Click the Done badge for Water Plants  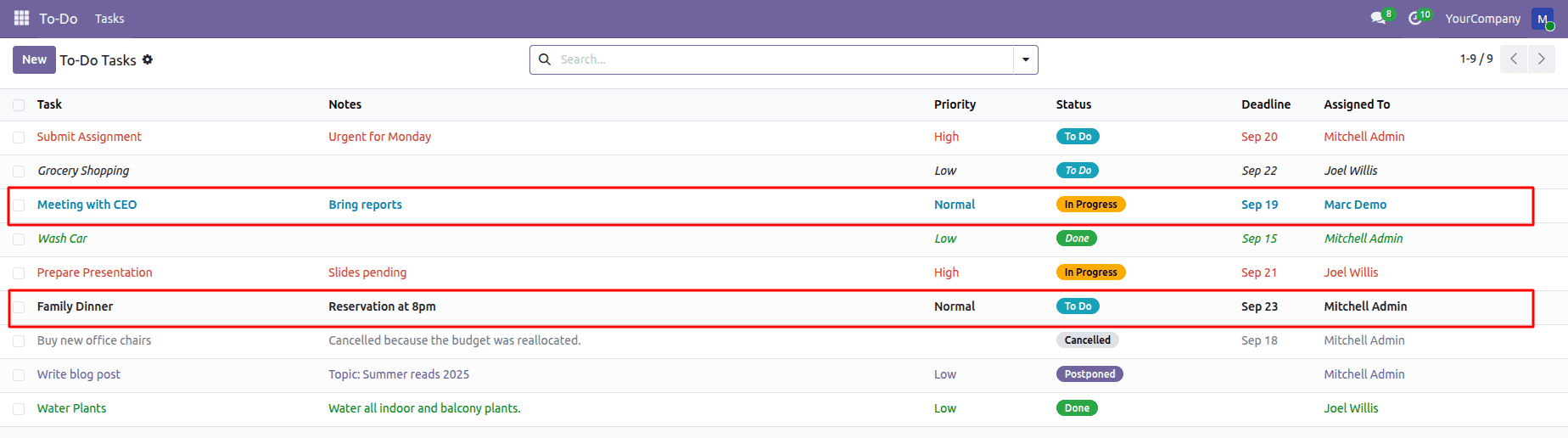[1077, 408]
